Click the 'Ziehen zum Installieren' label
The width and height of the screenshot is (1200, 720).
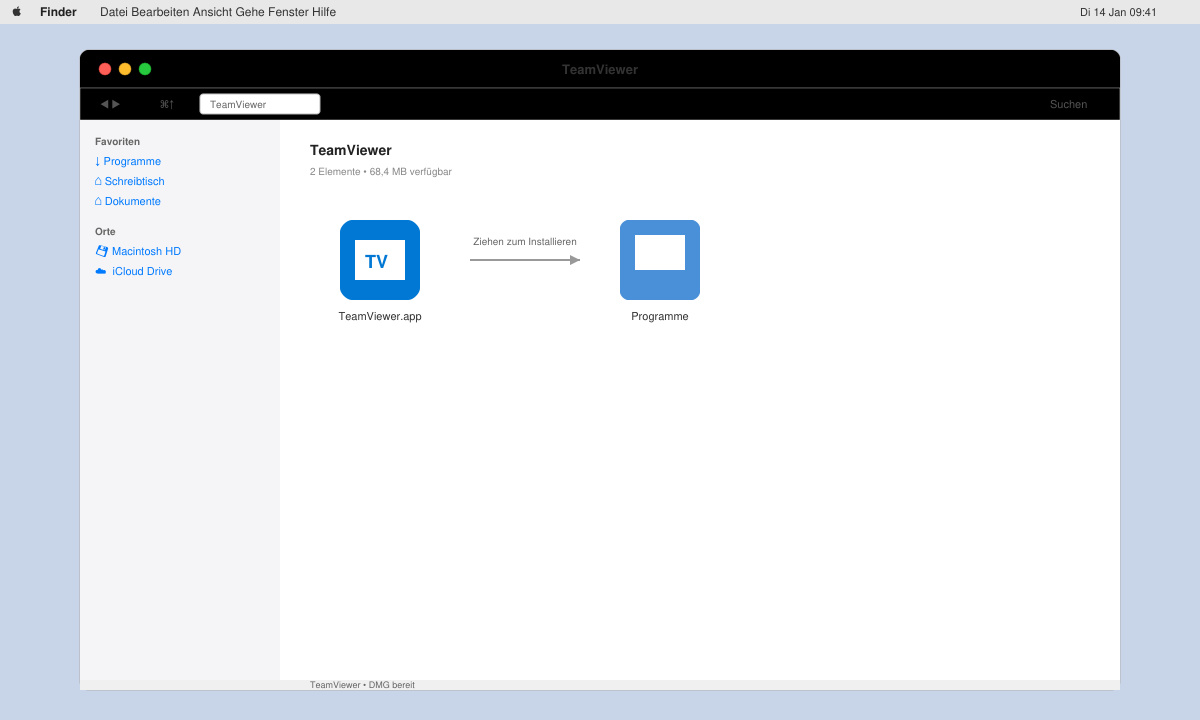(525, 241)
